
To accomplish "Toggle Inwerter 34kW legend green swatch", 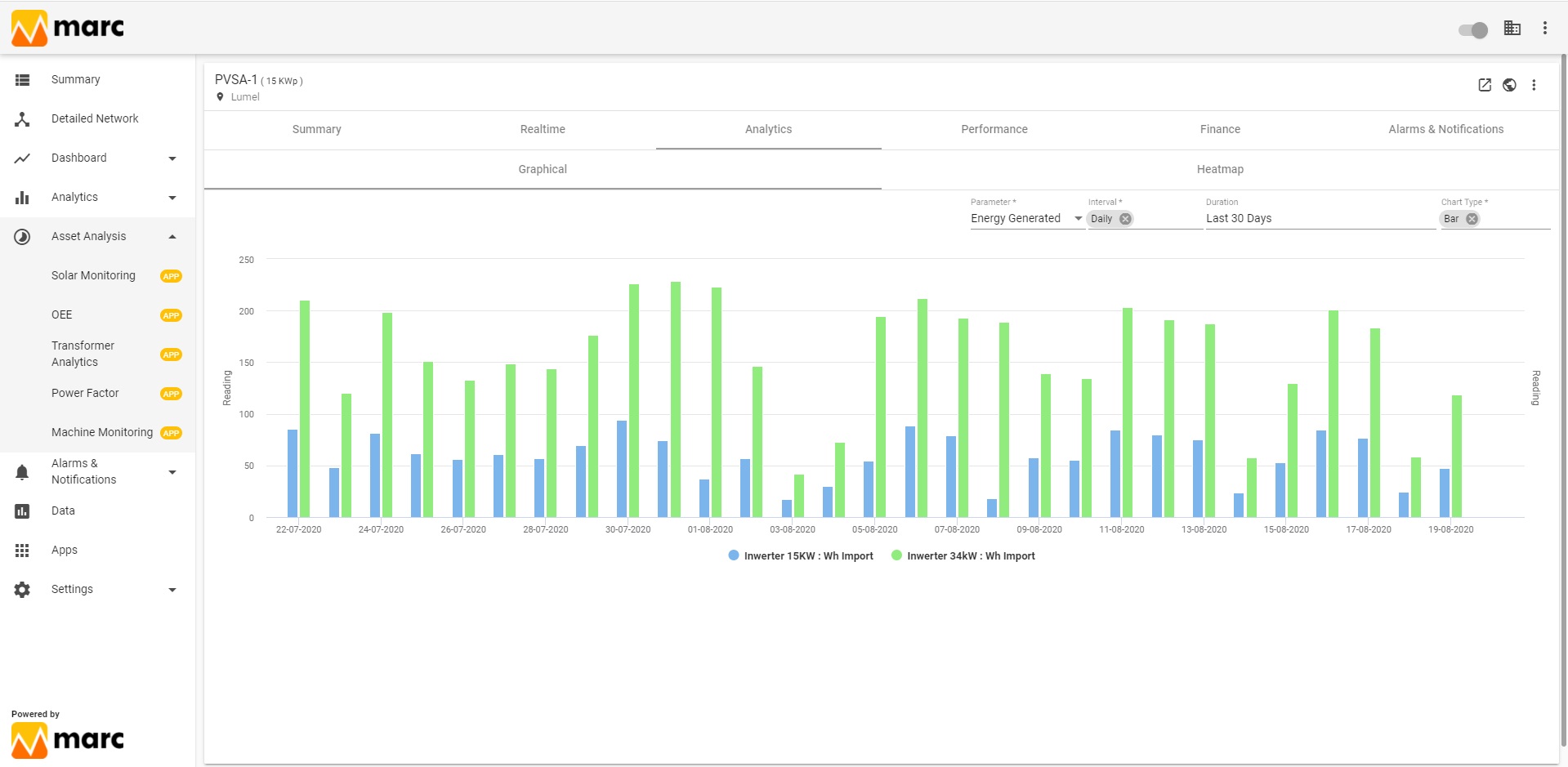I will (896, 555).
